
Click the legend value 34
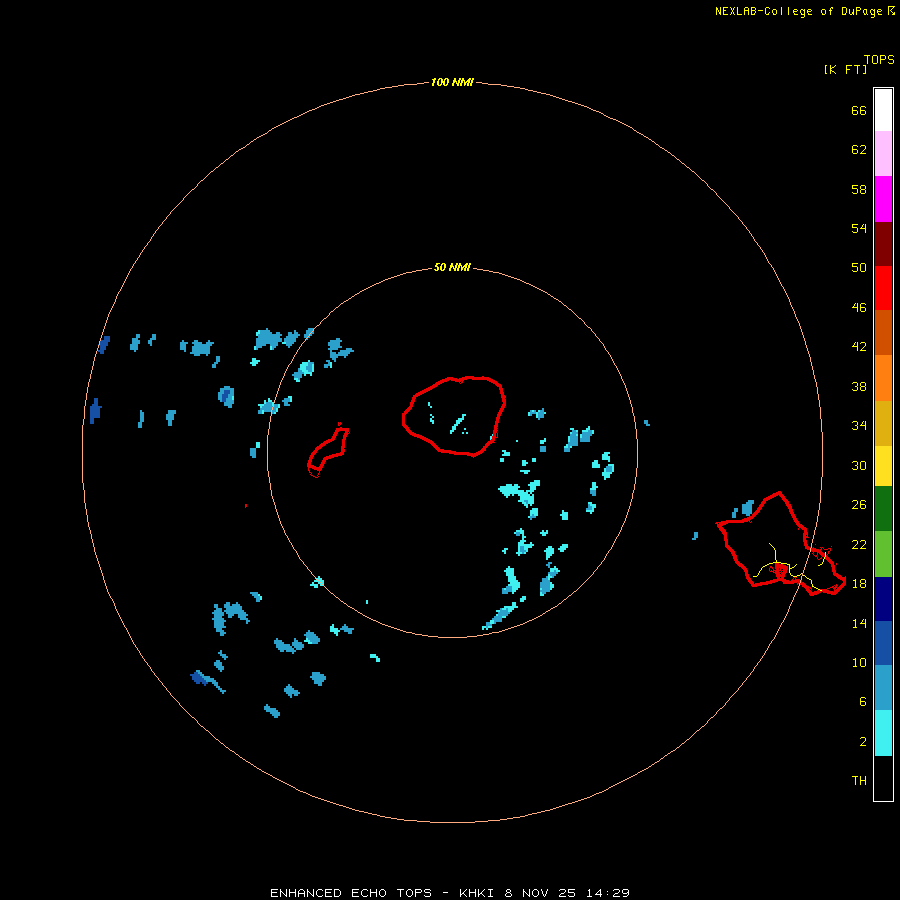click(x=859, y=425)
